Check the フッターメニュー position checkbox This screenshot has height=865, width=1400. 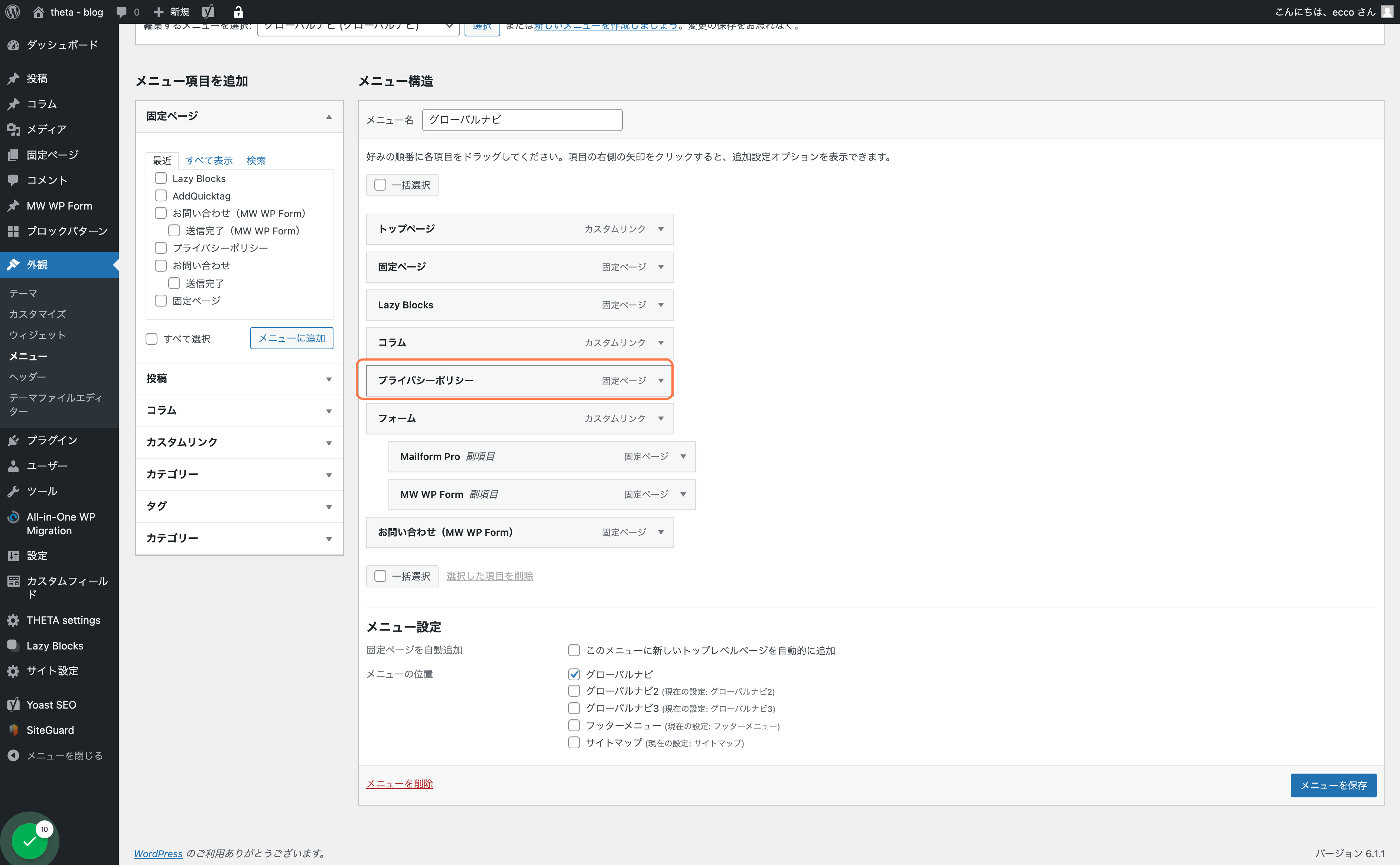point(574,725)
